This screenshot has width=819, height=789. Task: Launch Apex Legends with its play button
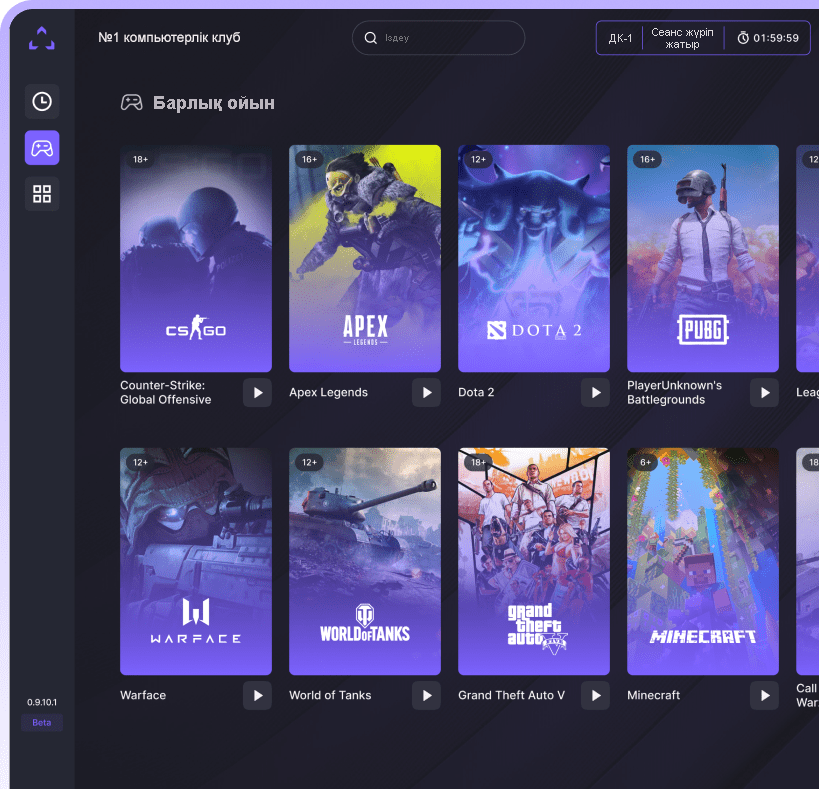426,393
